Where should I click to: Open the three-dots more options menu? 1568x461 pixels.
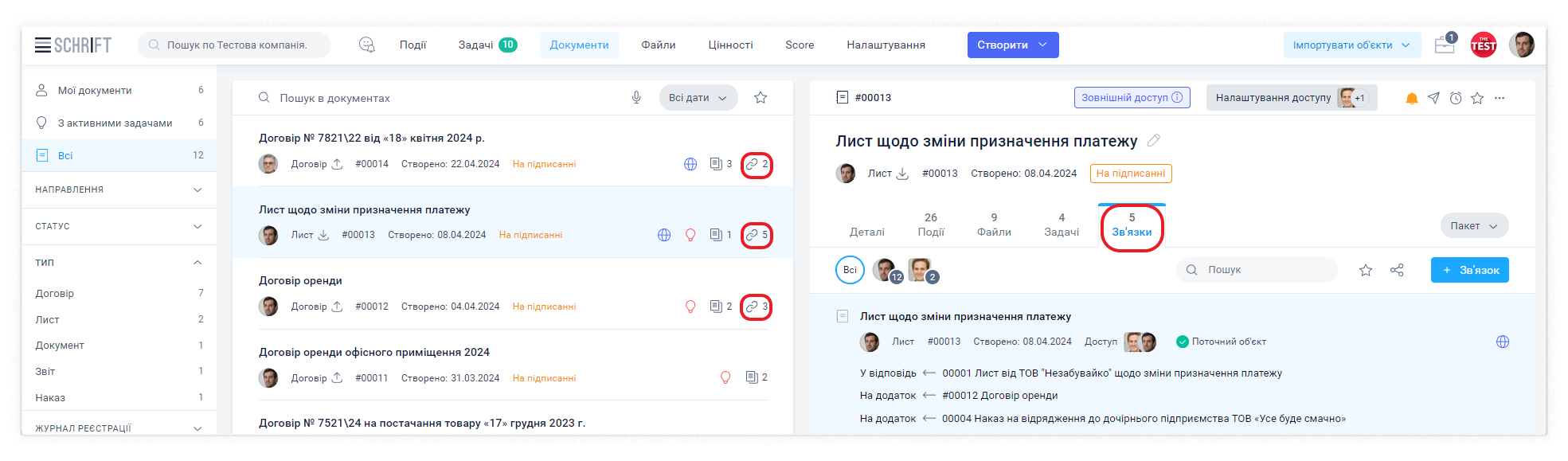[1500, 98]
